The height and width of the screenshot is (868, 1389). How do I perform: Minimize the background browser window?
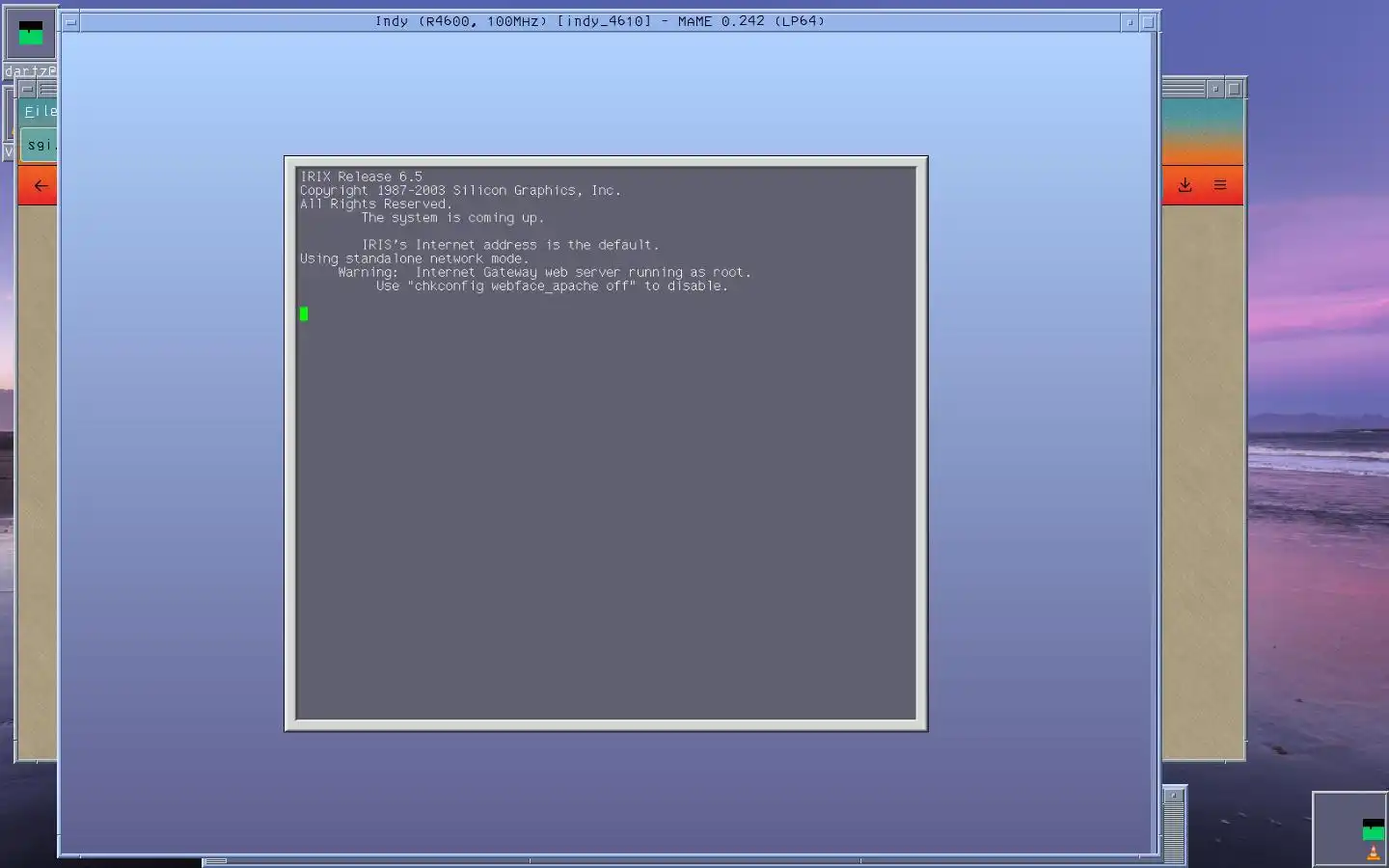1215,89
